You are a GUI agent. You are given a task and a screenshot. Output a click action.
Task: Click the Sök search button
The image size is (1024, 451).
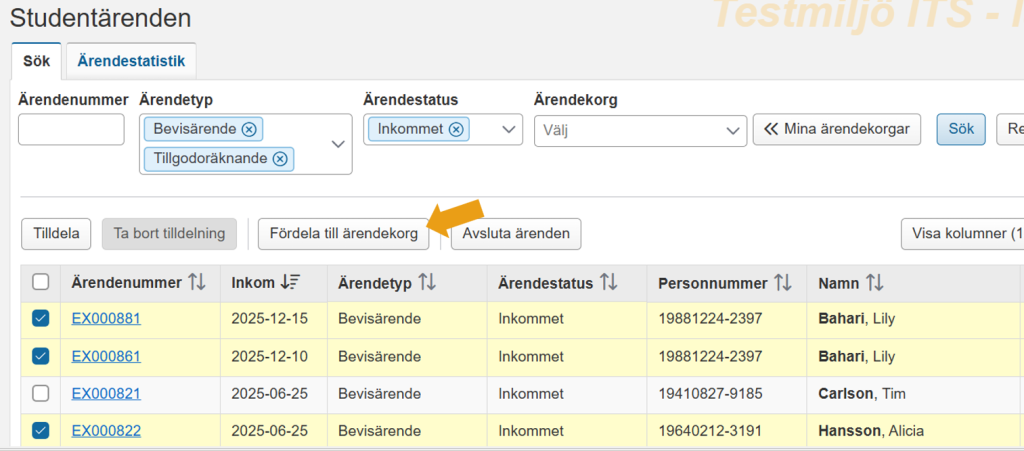pos(961,129)
